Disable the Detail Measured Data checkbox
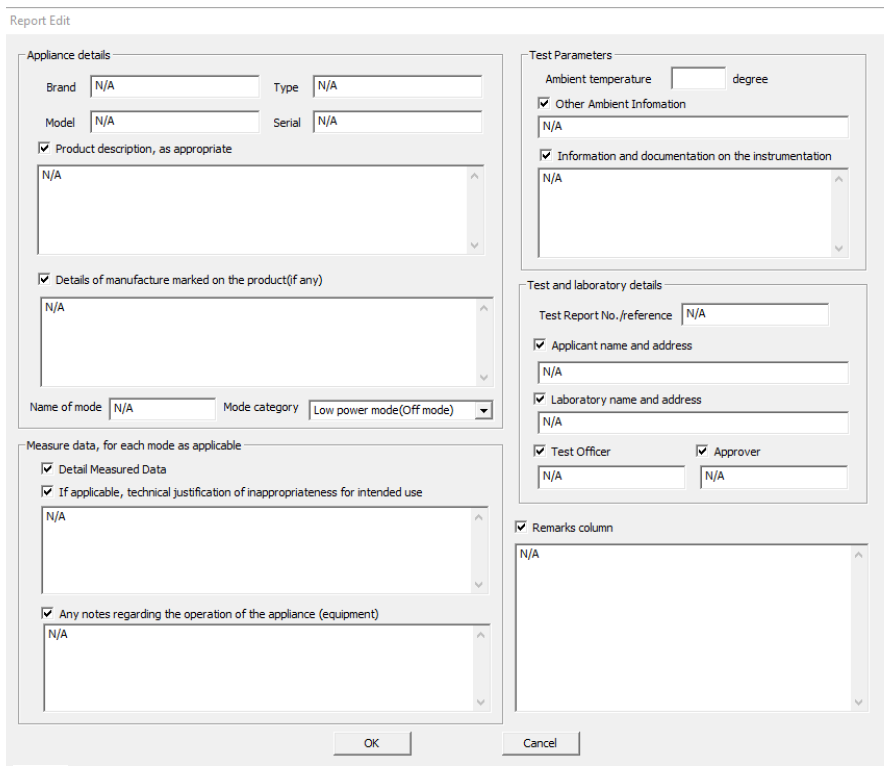888x769 pixels. 47,469
